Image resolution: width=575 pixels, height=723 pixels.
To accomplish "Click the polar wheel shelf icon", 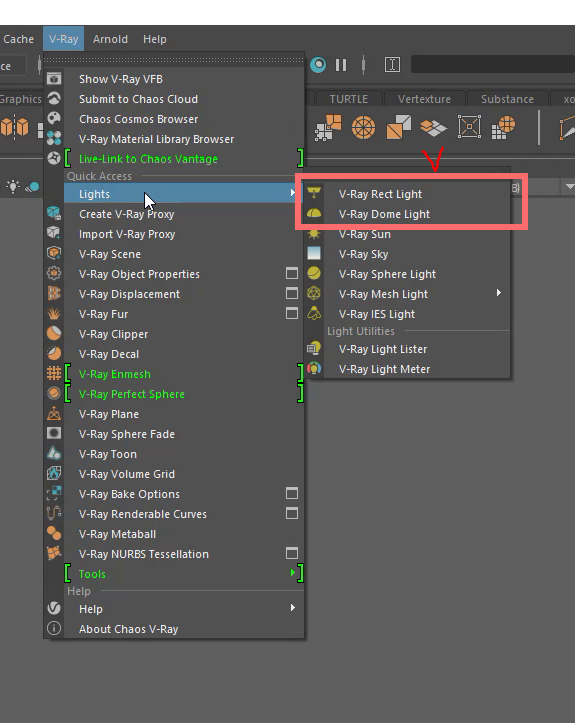I will [x=363, y=127].
